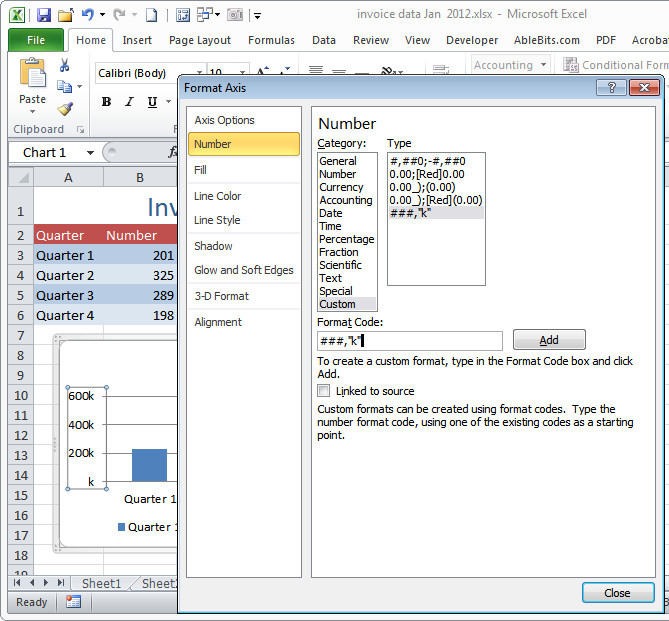Click the Format Painter brush icon

(65, 109)
